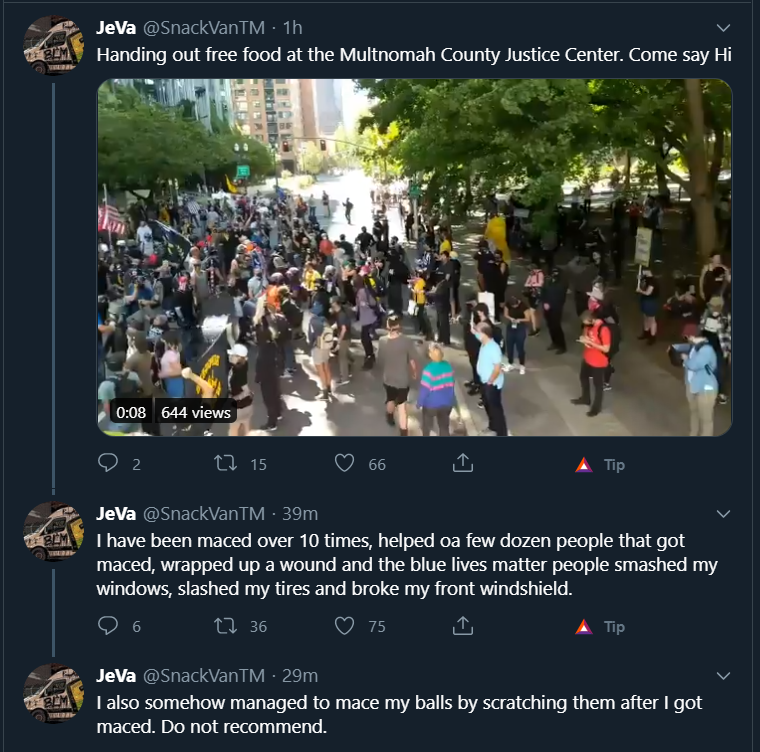Open the 1h timestamp link
Viewport: 760px width, 752px height.
[293, 28]
